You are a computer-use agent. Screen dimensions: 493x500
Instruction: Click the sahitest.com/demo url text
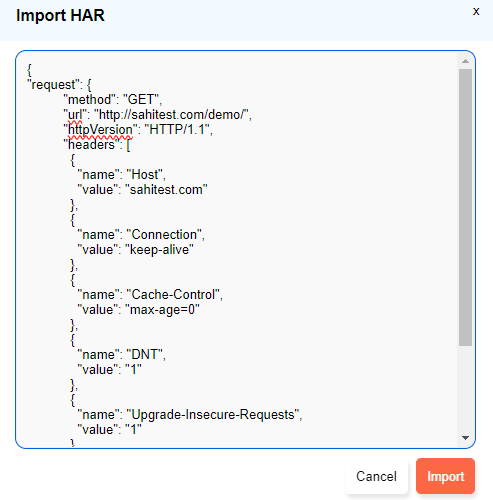coord(173,115)
